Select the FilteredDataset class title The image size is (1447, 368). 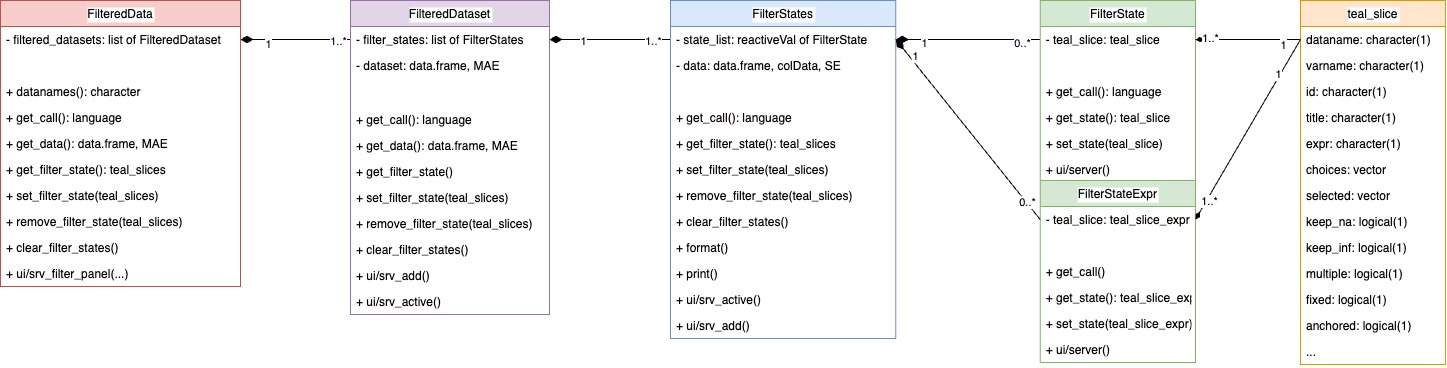[450, 14]
